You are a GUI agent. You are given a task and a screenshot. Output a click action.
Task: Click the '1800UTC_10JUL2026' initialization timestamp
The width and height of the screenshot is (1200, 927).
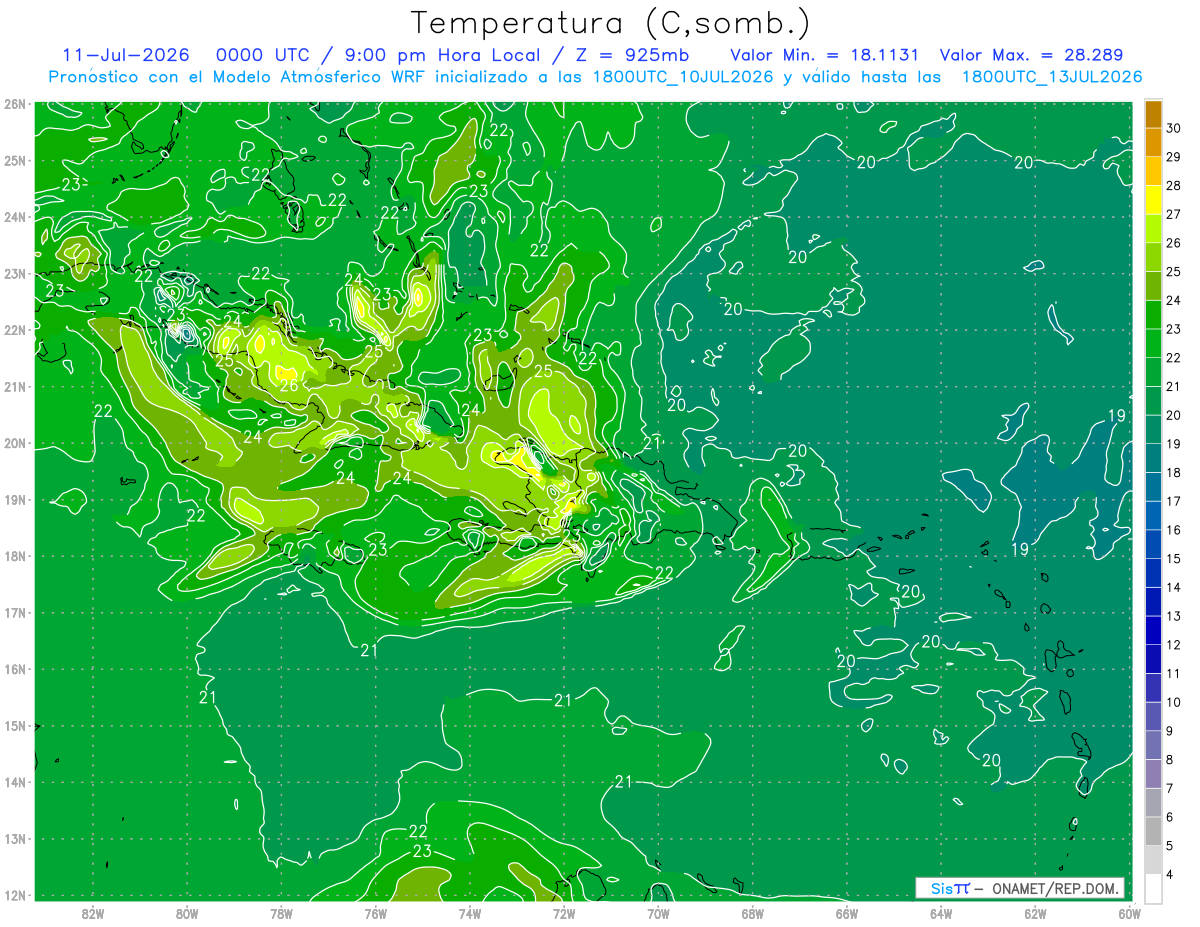pos(683,77)
